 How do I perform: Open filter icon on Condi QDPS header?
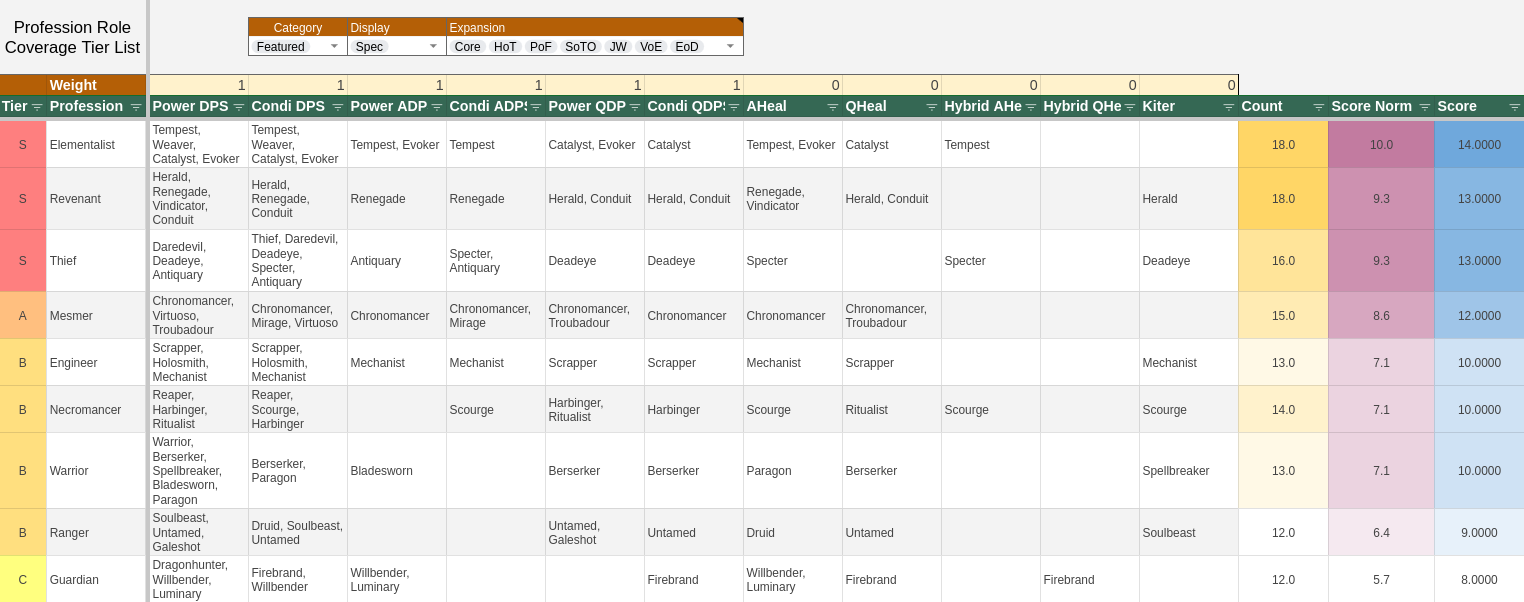(x=734, y=107)
